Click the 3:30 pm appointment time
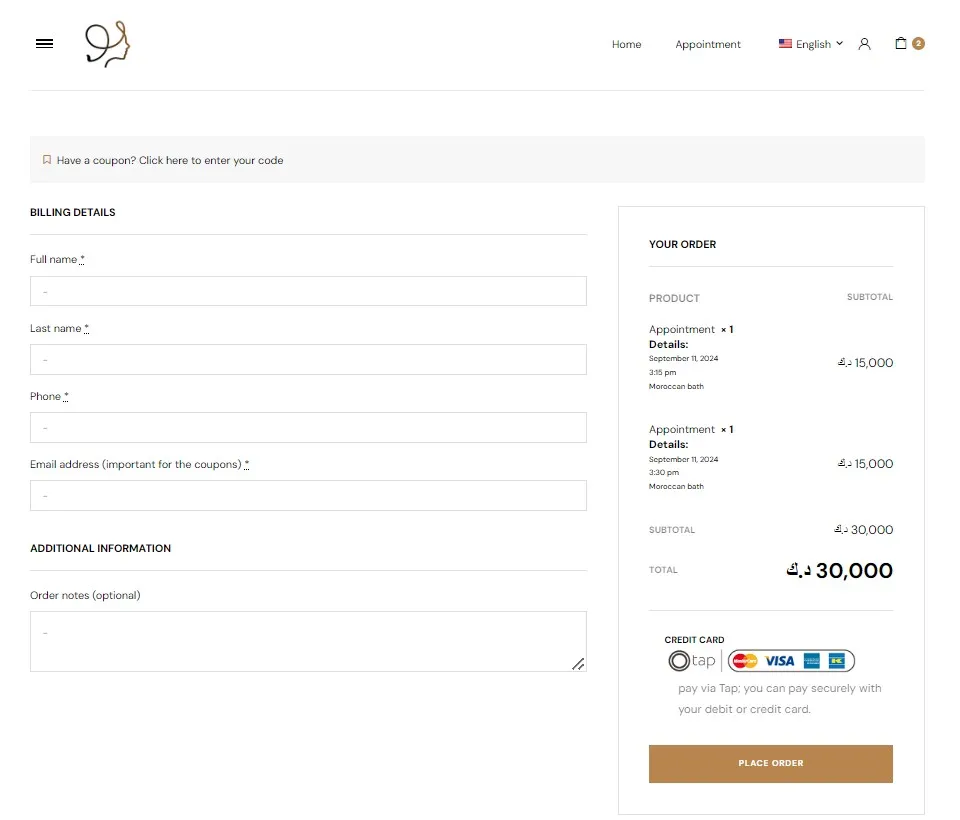This screenshot has width=960, height=820. coord(664,472)
